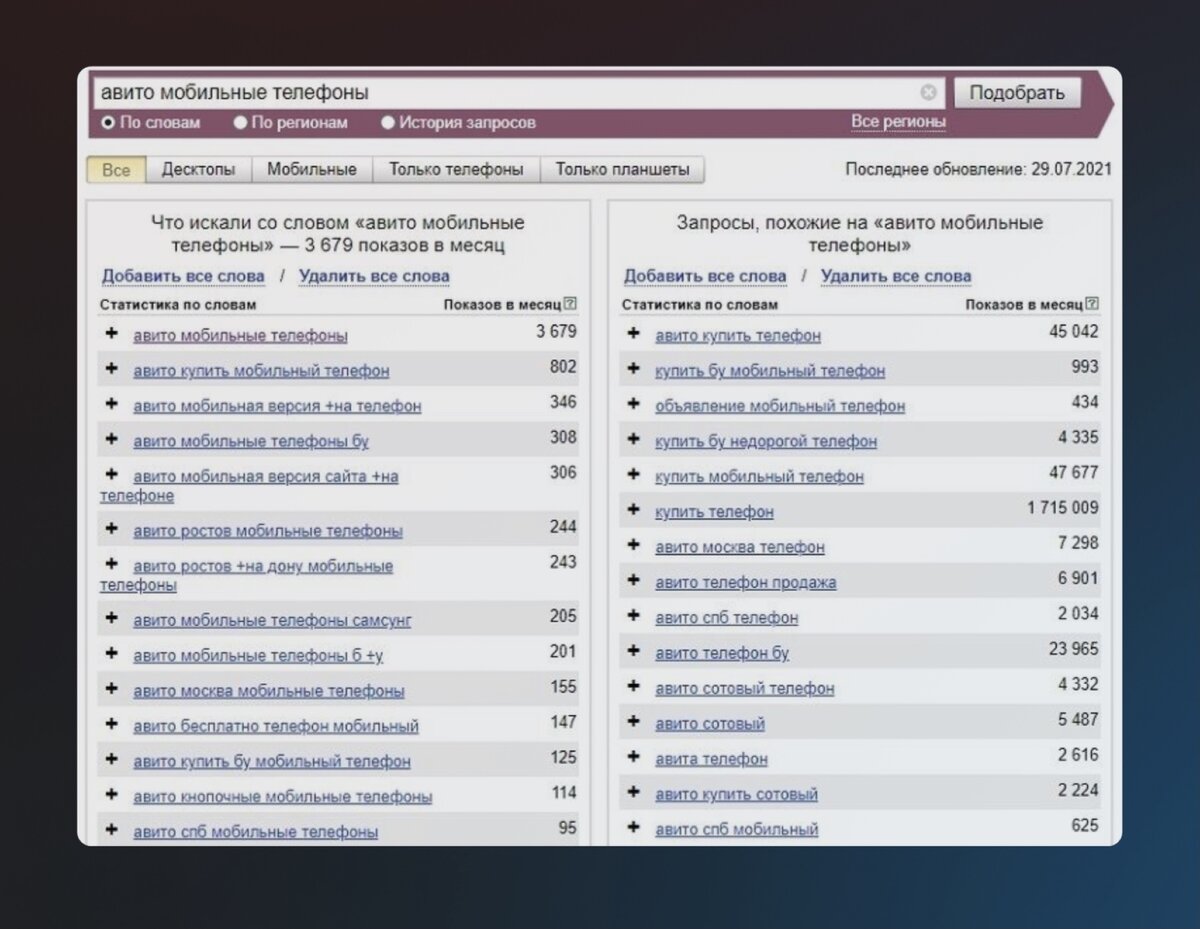Click left panel 'Добавить все слова' link

coord(183,277)
